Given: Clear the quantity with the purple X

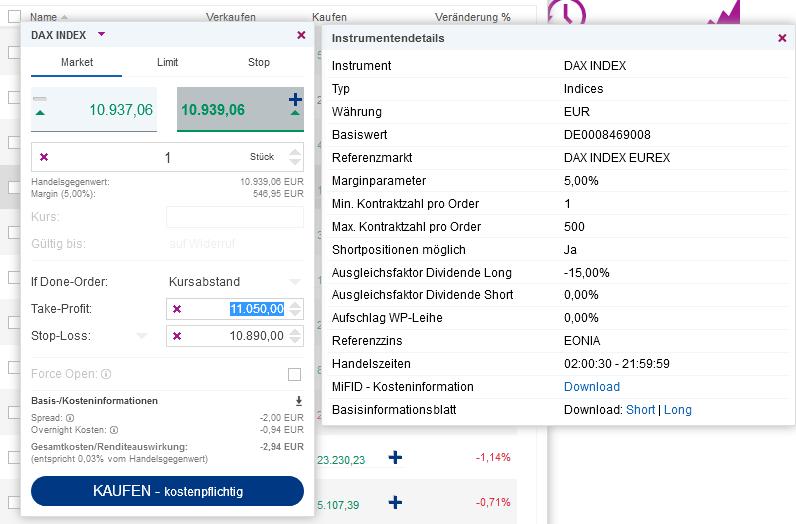Looking at the screenshot, I should (44, 157).
